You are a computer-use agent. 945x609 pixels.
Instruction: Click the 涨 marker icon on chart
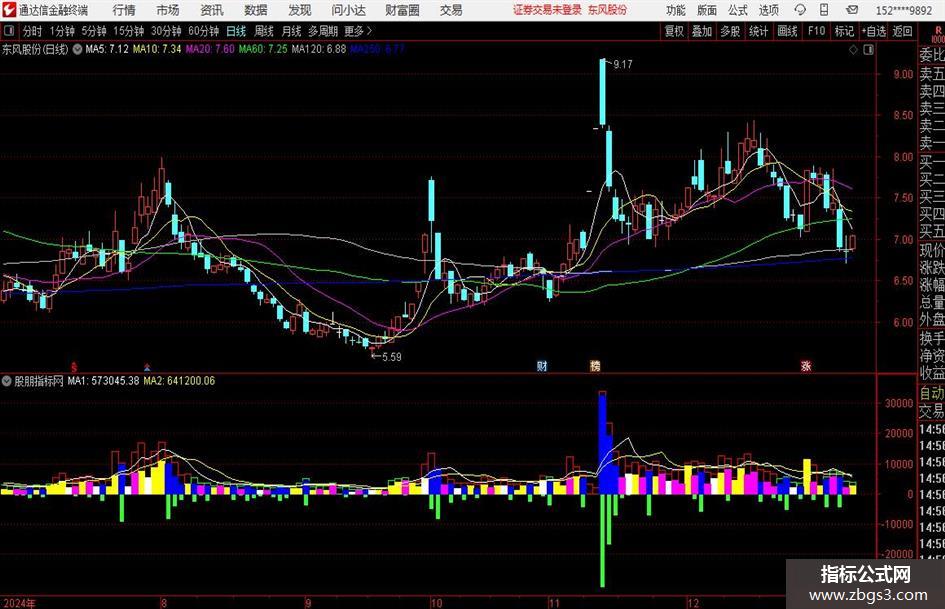pyautogui.click(x=806, y=365)
